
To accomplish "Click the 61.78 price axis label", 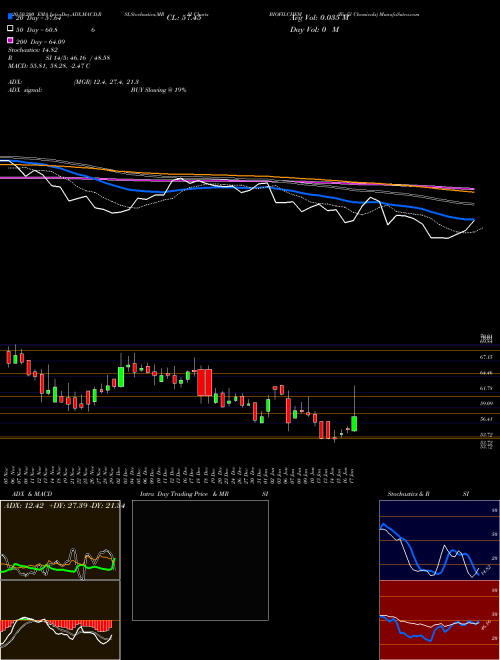I will pyautogui.click(x=486, y=388).
